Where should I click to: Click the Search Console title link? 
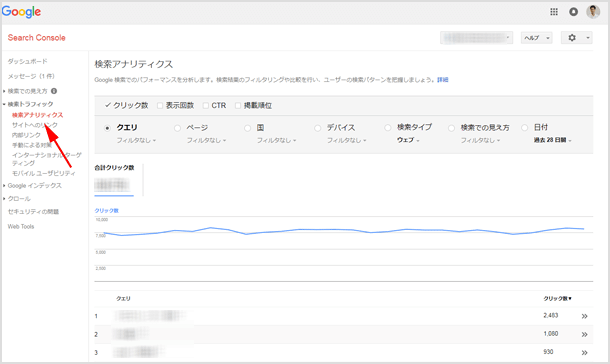37,38
